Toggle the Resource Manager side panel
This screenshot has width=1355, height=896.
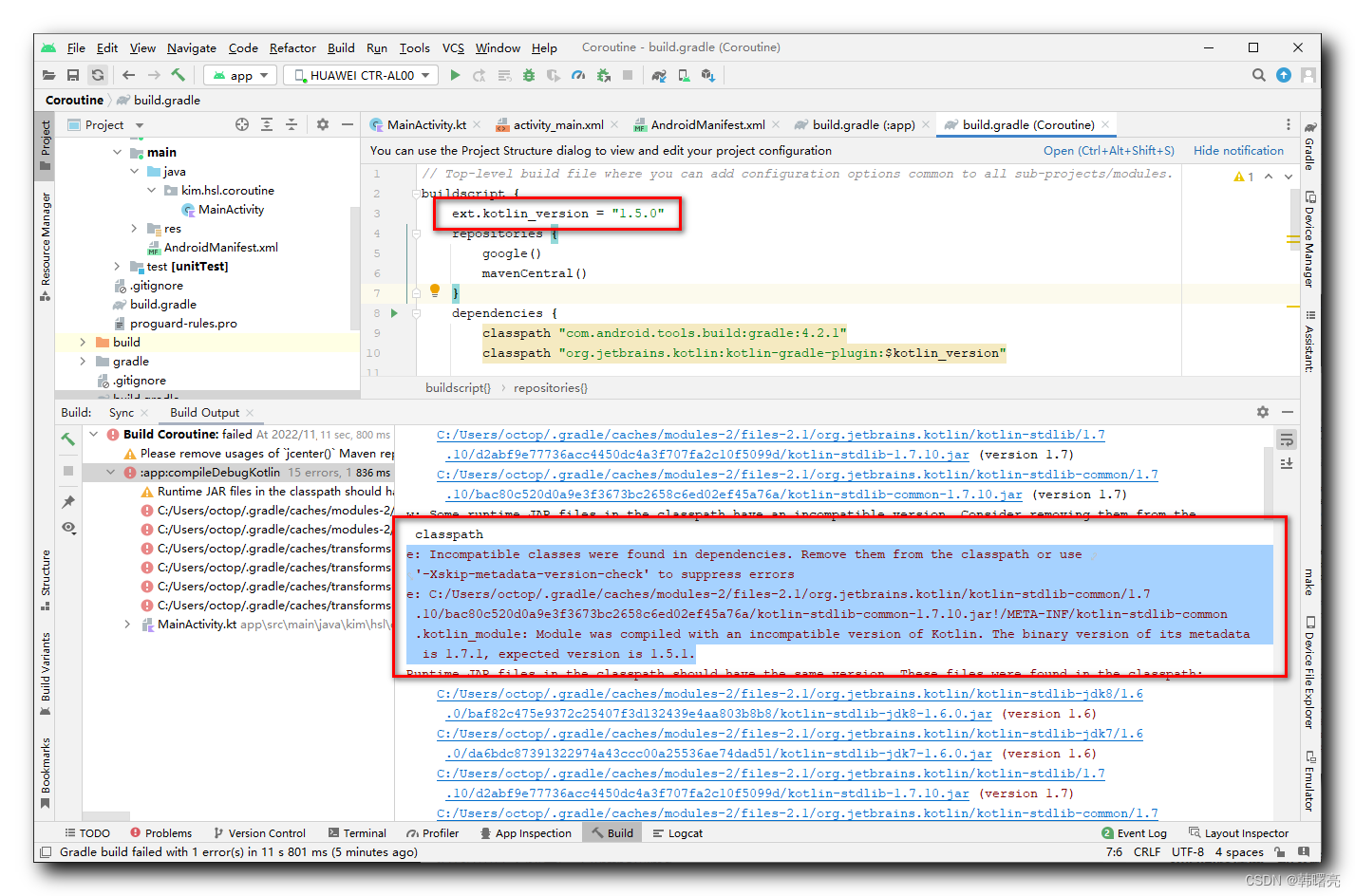(x=45, y=247)
